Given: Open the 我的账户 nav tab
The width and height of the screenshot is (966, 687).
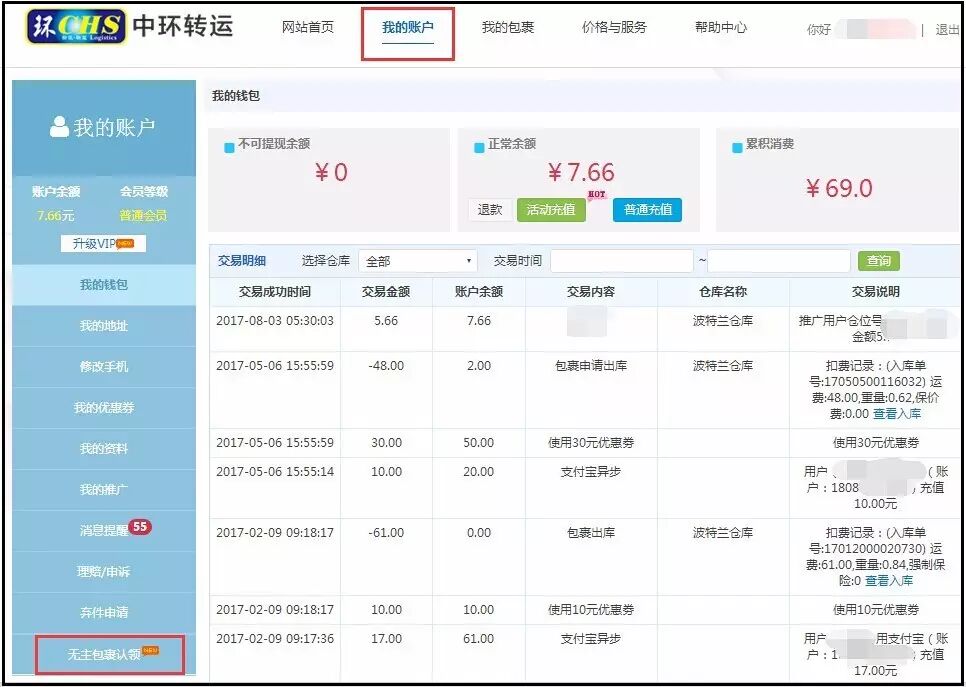Looking at the screenshot, I should click(x=407, y=28).
